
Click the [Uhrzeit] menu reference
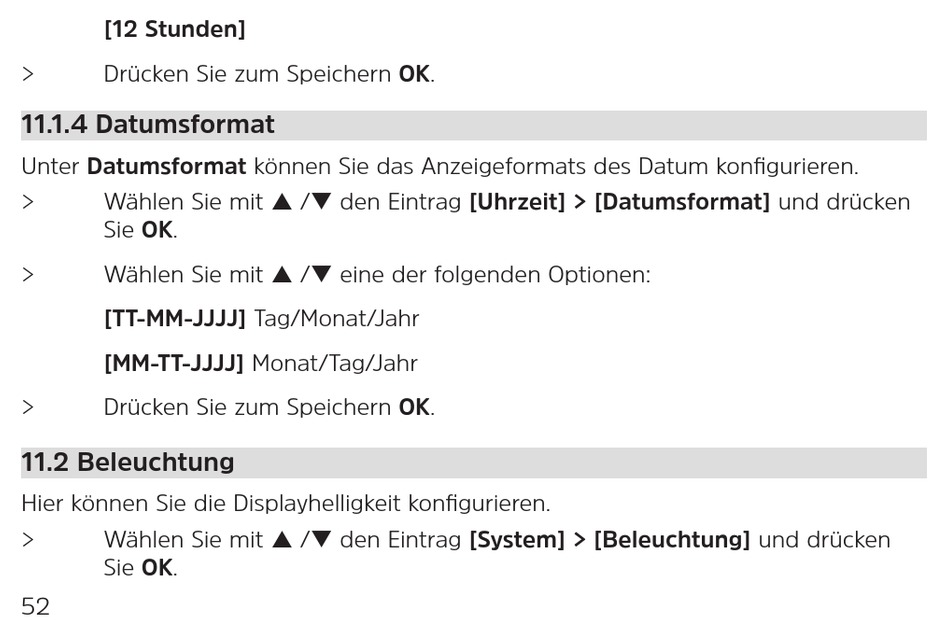coord(517,202)
